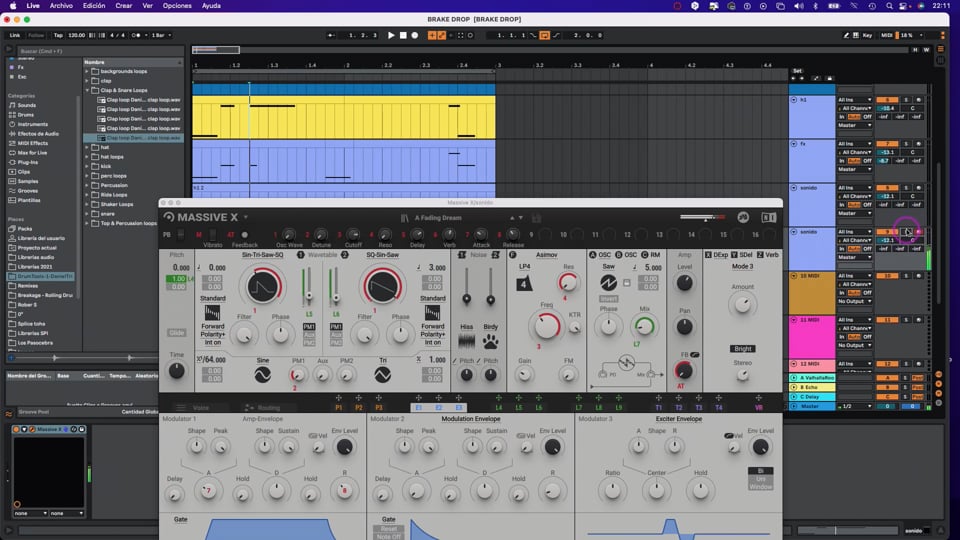Open the Samples category

pyautogui.click(x=28, y=181)
